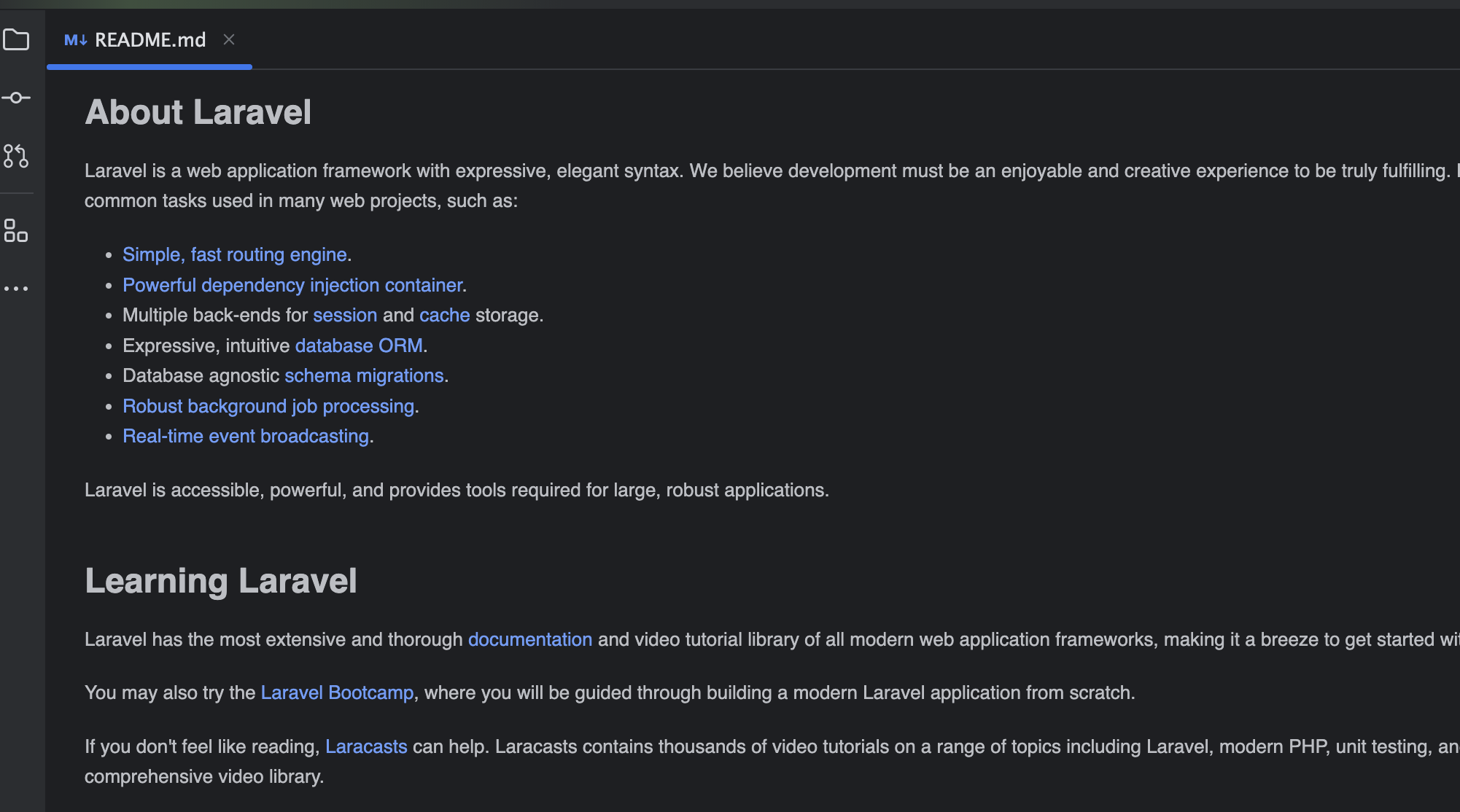Open the 'Laravel Bootcamp' link
Viewport: 1460px width, 812px height.
click(x=336, y=692)
